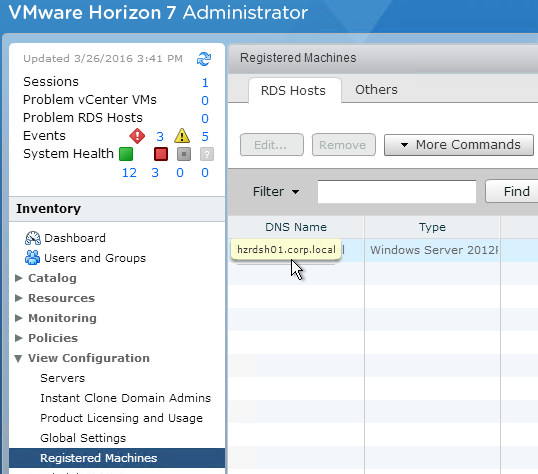The width and height of the screenshot is (538, 474).
Task: Select Global Settings item
Action: pos(83,438)
